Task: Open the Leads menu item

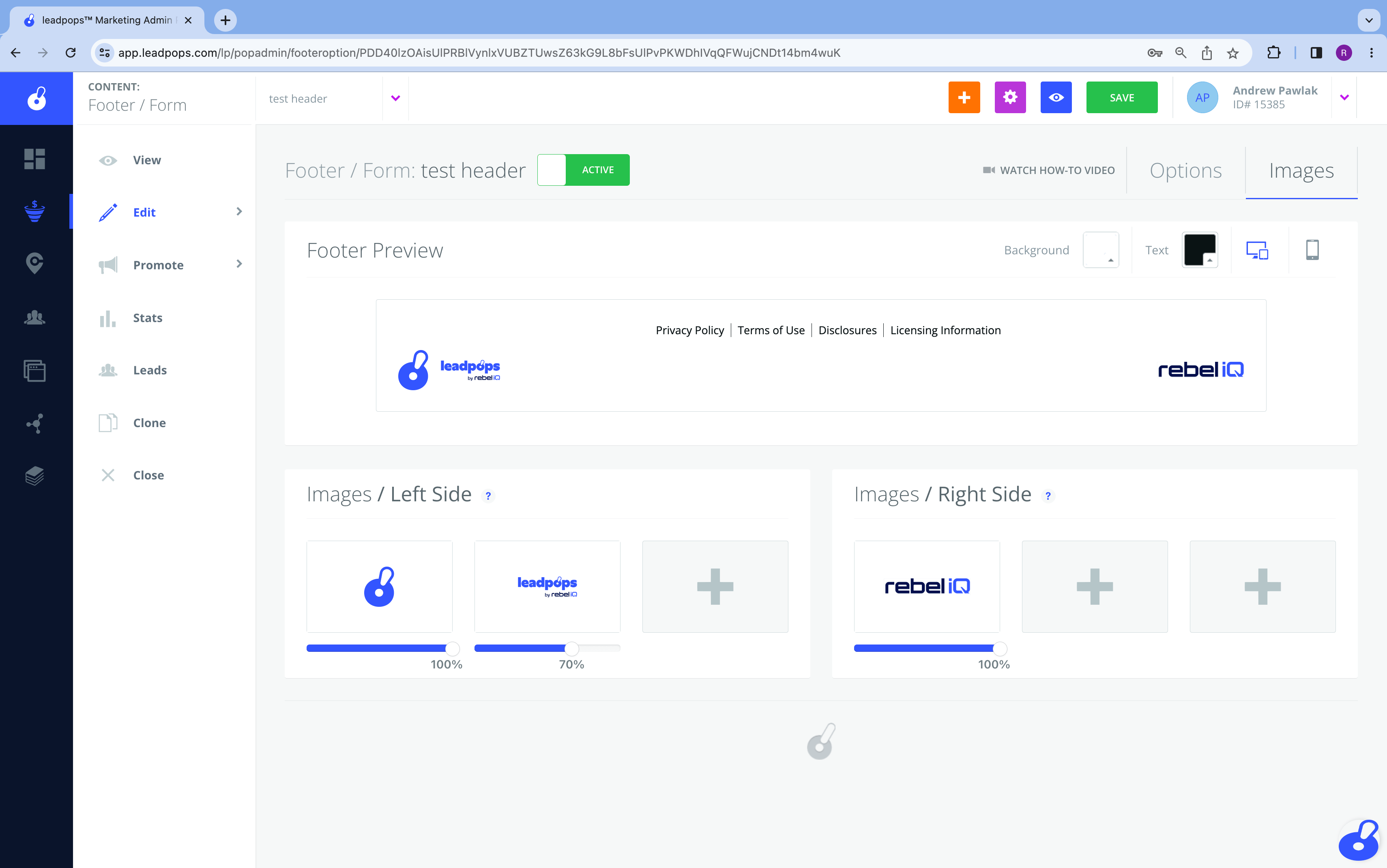Action: (150, 370)
